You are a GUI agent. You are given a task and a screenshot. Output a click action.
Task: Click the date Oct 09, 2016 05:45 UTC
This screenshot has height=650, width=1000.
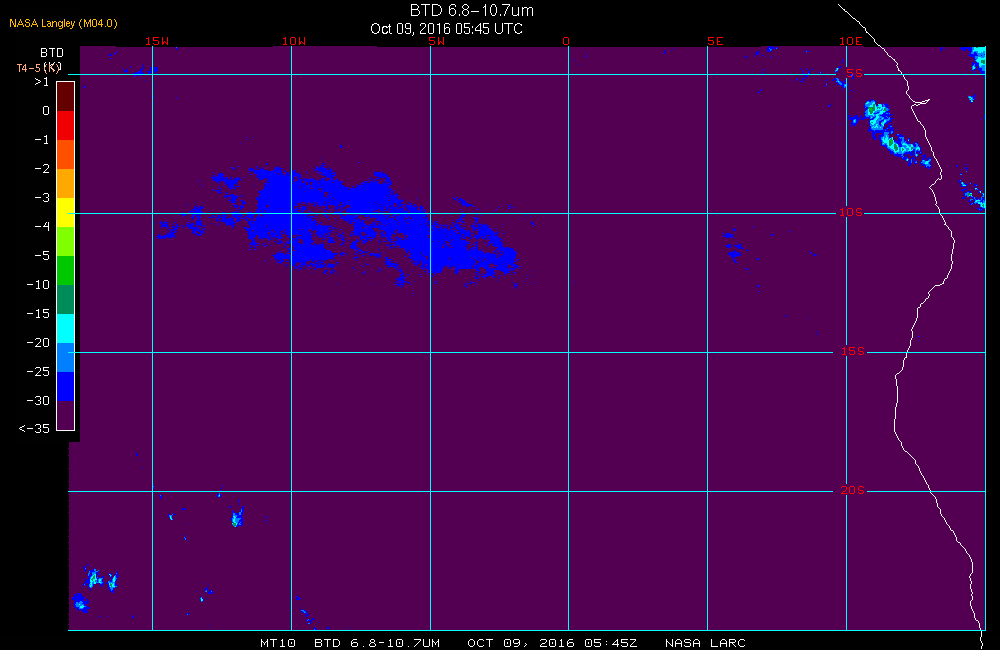pos(446,29)
